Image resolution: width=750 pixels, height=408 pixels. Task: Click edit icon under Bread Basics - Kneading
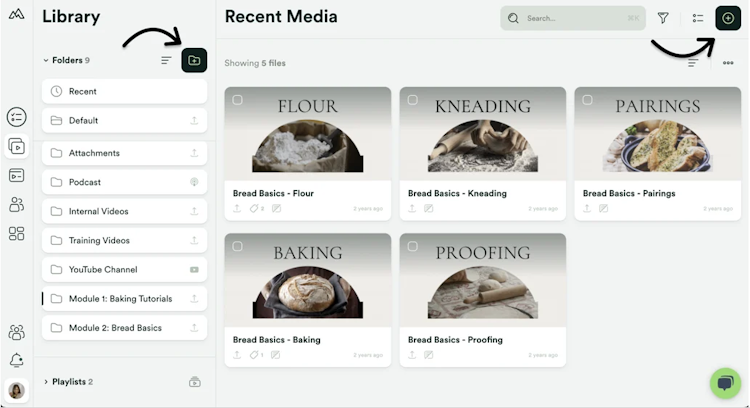coord(429,209)
